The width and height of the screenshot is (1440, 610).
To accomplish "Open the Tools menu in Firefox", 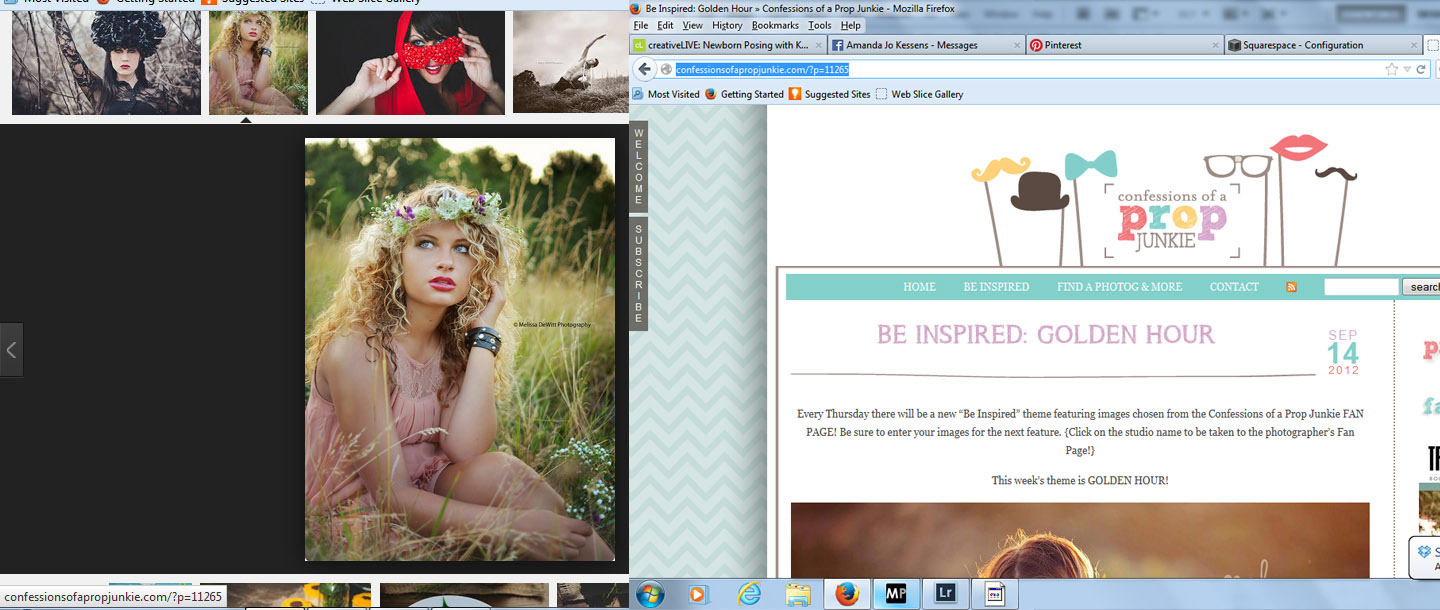I will (819, 25).
